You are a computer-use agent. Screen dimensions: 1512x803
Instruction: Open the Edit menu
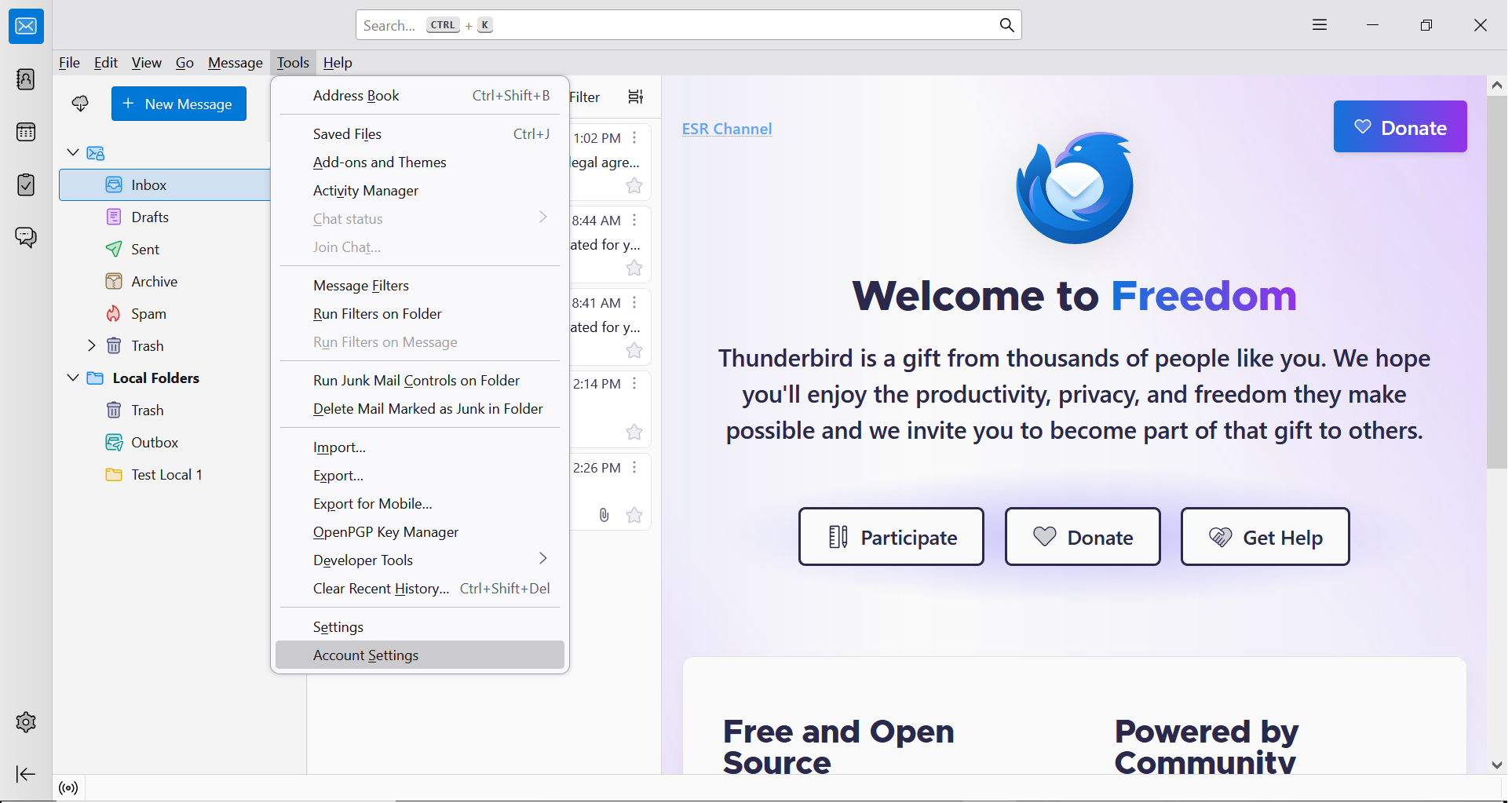click(x=105, y=63)
